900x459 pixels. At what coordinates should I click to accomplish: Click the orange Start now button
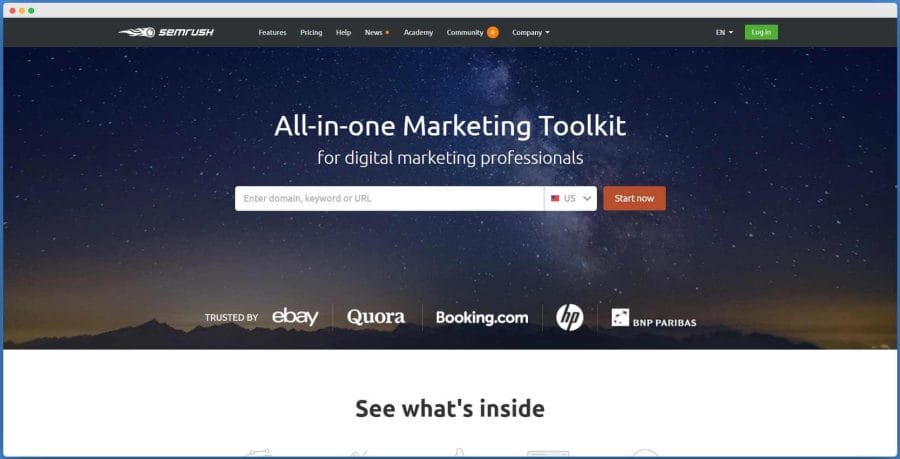pos(634,199)
